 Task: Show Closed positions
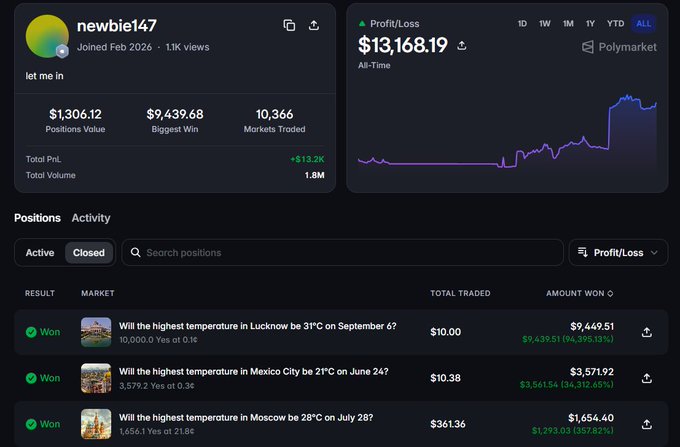[x=89, y=252]
